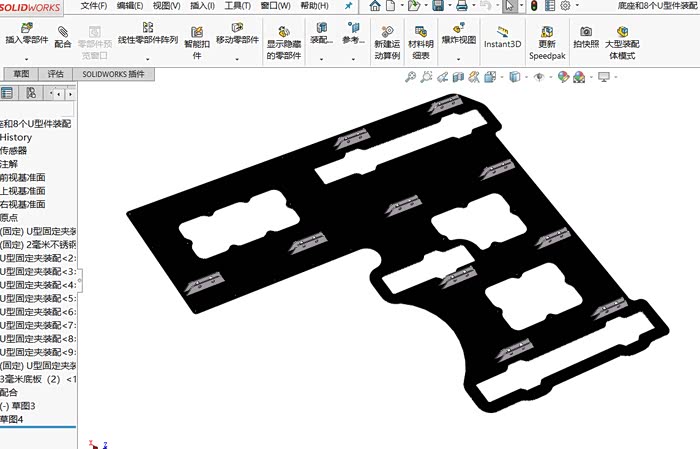This screenshot has height=449, width=700.
Task: Open the Options gear icon
Action: click(565, 5)
